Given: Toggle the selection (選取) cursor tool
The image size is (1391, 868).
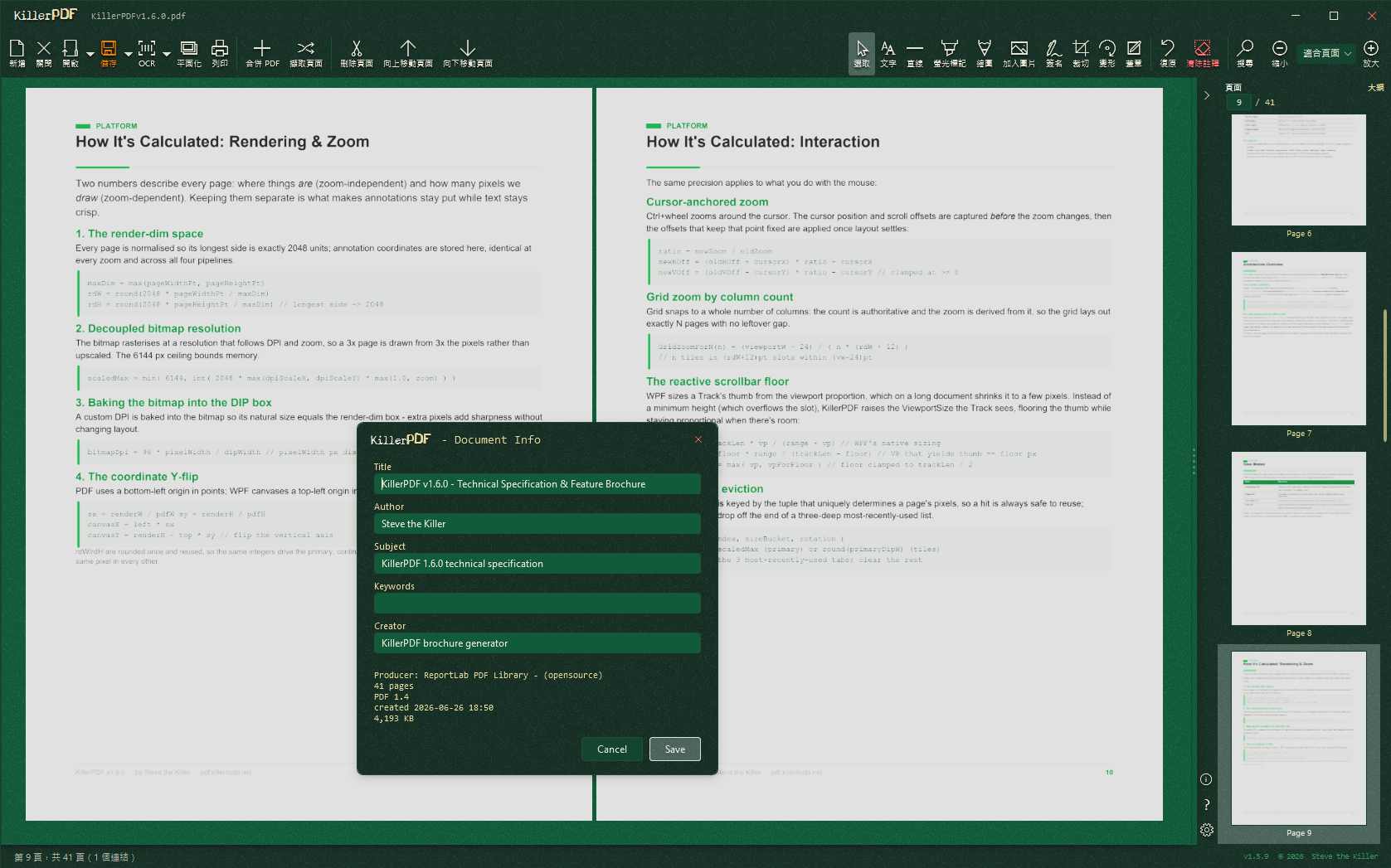Looking at the screenshot, I should 862,53.
